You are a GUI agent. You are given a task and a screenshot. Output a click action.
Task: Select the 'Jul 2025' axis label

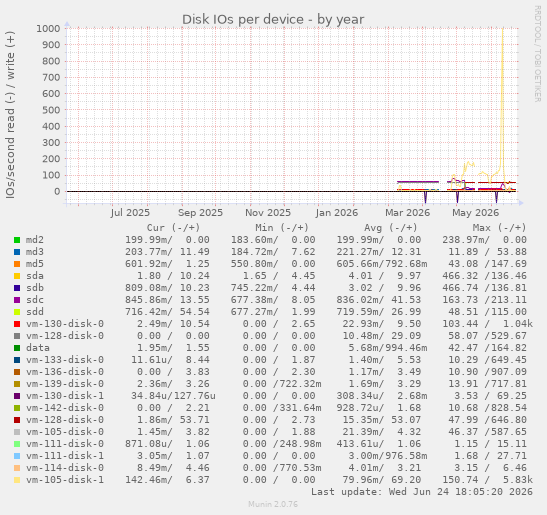coord(130,212)
